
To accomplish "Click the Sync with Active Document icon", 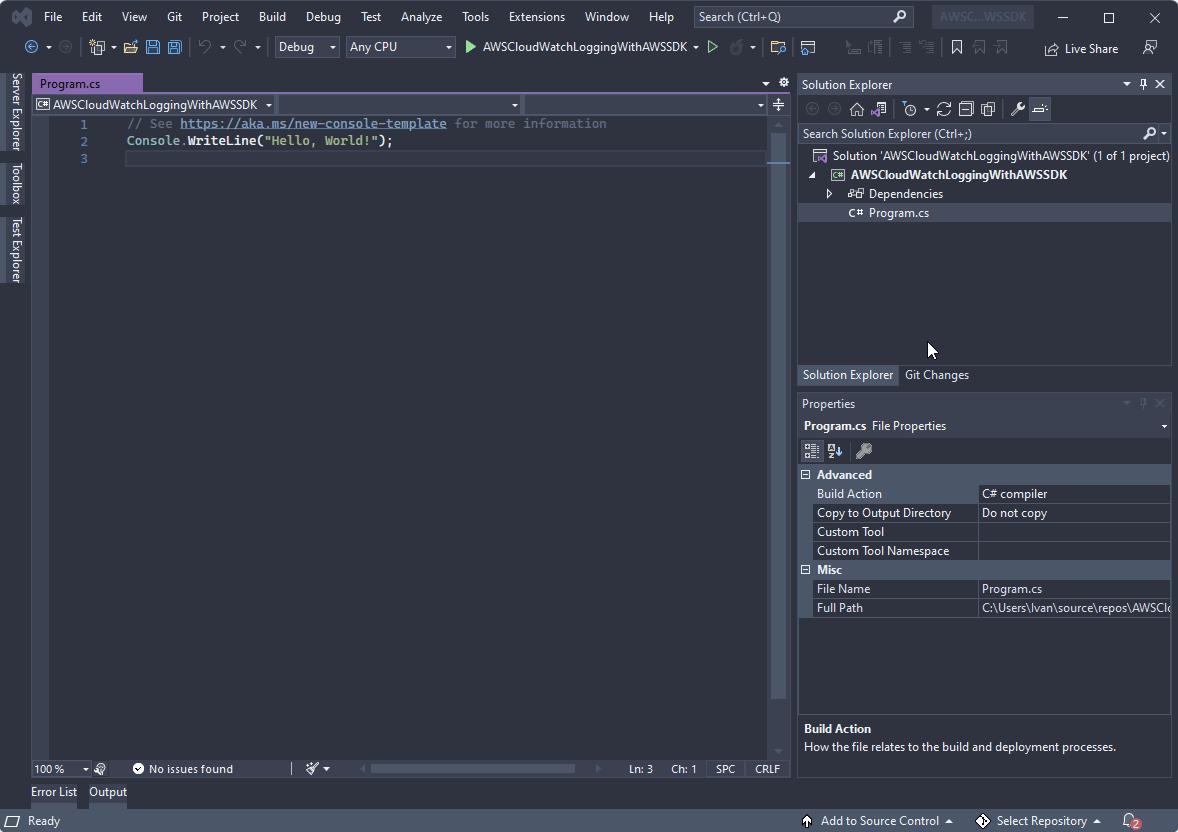I will 944,109.
